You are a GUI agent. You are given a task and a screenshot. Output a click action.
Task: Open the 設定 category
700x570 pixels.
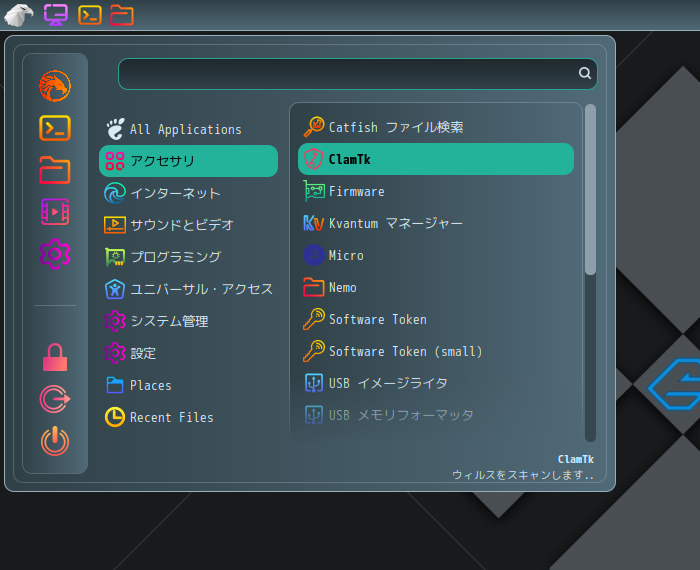(188, 353)
